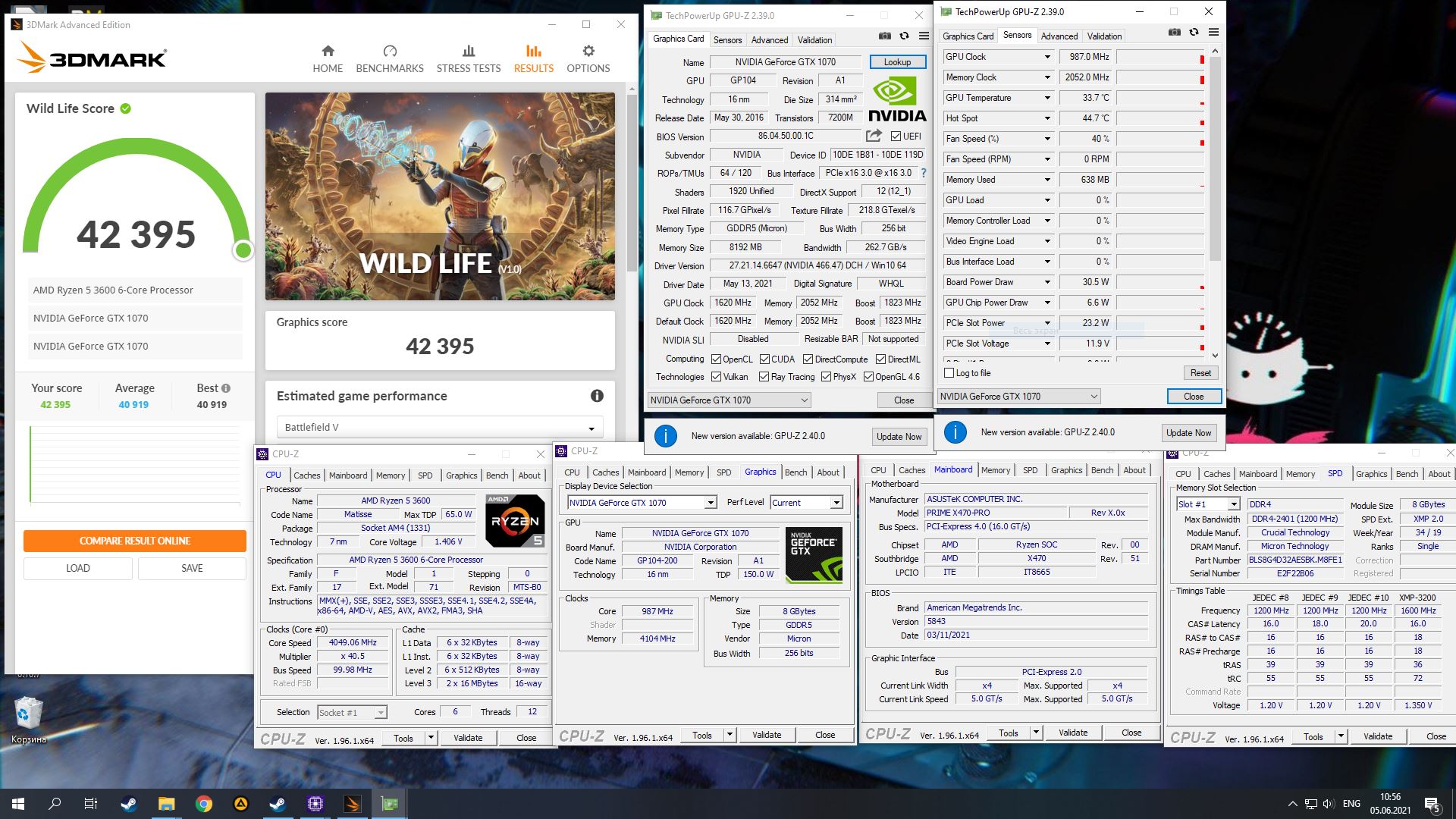Screen dimensions: 1456x819
Task: Open hamburger menu in GPU-Z Graphics Card window
Action: point(924,36)
